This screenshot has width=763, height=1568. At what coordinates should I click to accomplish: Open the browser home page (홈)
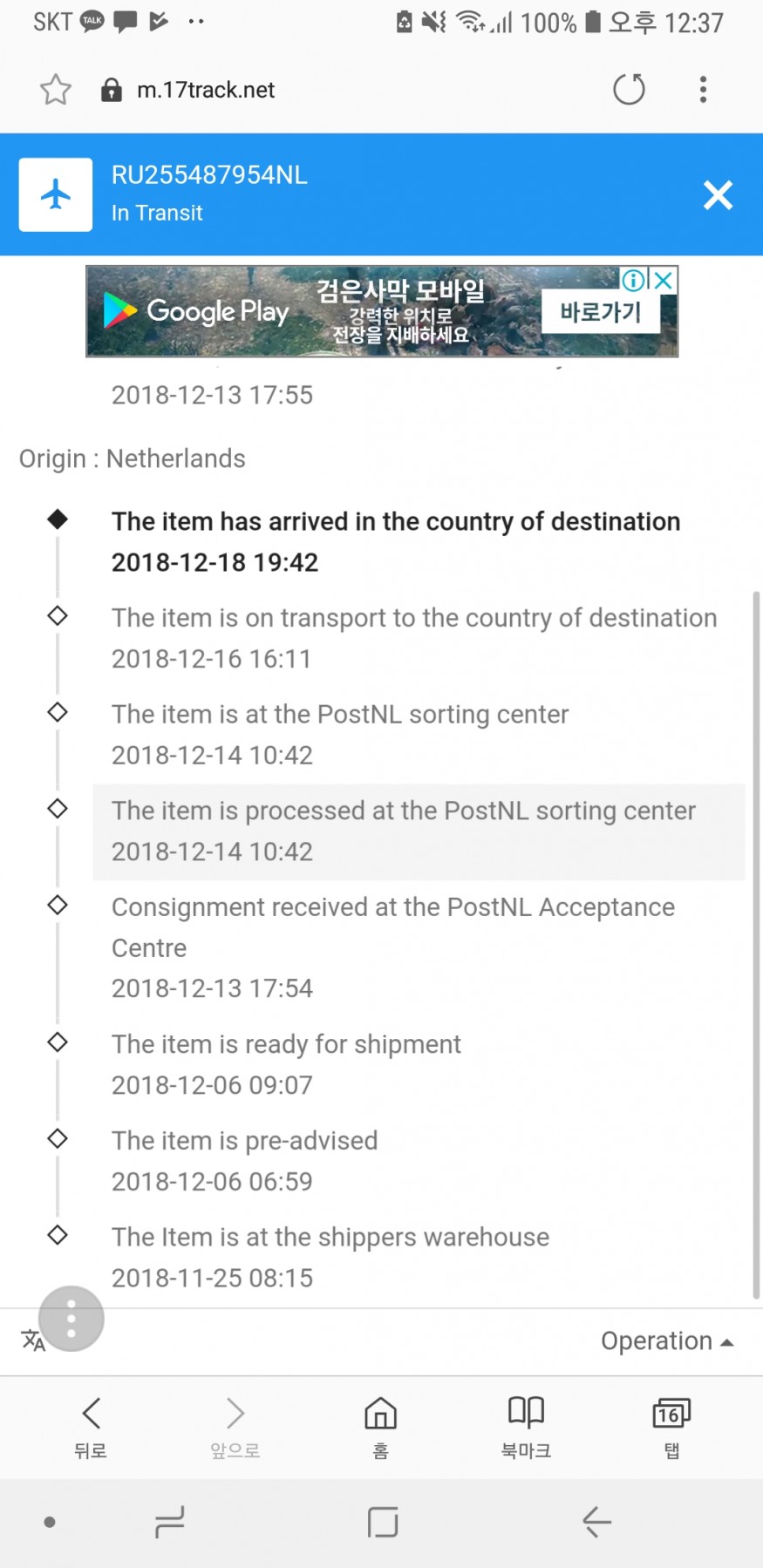(380, 1426)
